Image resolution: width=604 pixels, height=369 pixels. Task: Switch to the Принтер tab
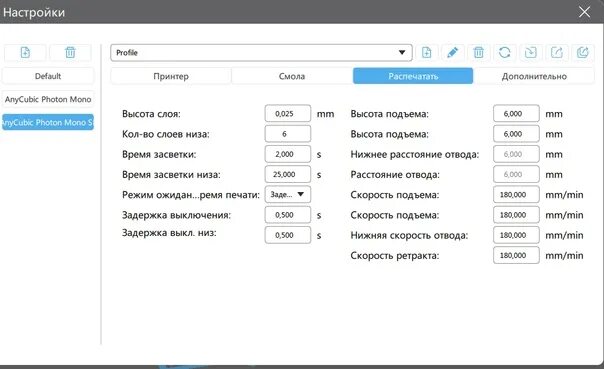pyautogui.click(x=171, y=76)
